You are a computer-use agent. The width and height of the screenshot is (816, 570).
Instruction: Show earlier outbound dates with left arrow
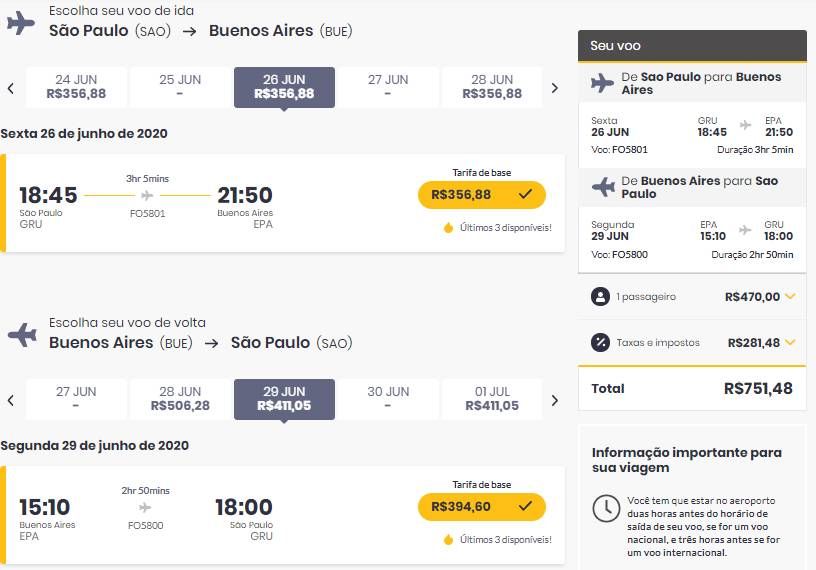[11, 88]
